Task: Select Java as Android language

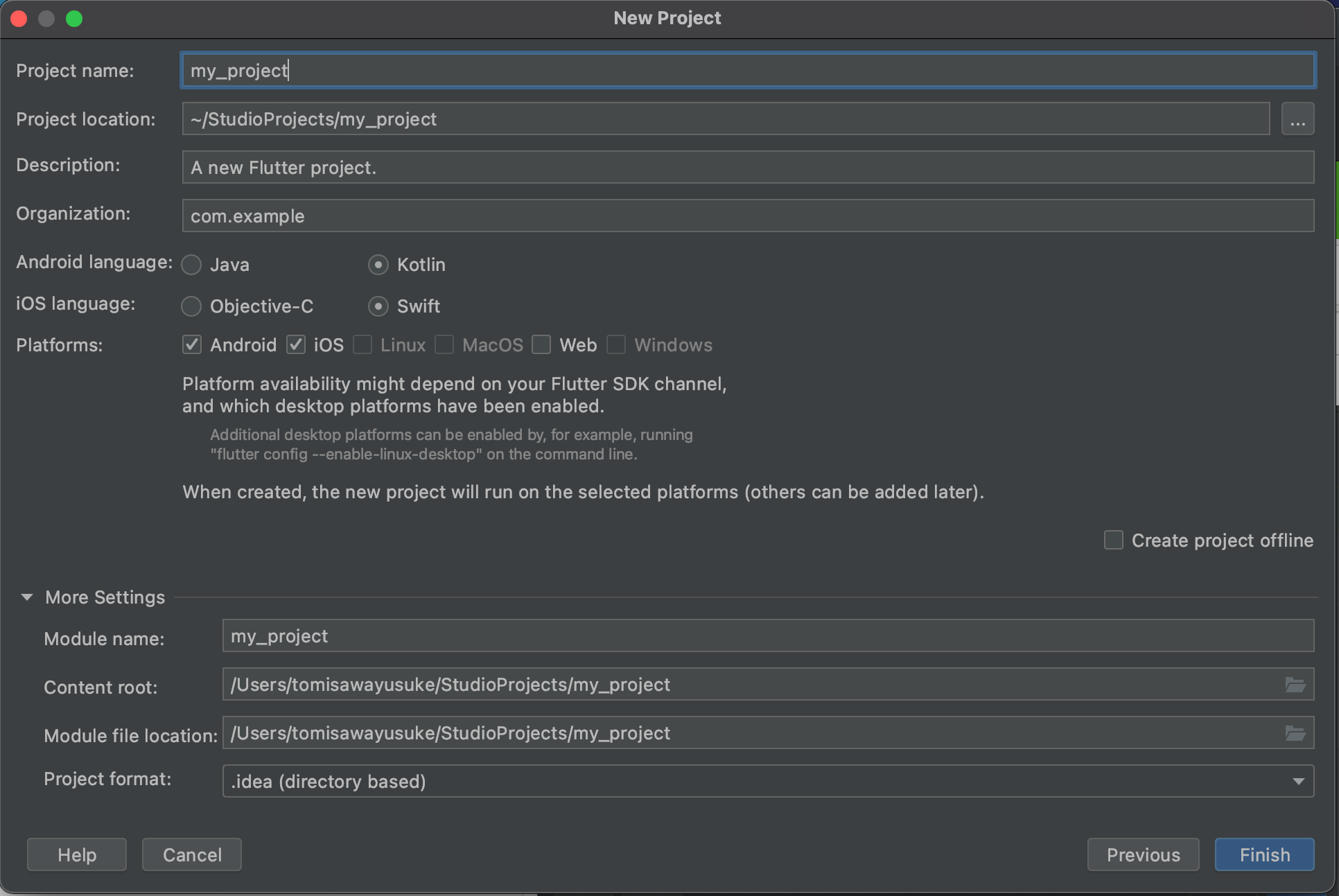Action: click(x=192, y=265)
